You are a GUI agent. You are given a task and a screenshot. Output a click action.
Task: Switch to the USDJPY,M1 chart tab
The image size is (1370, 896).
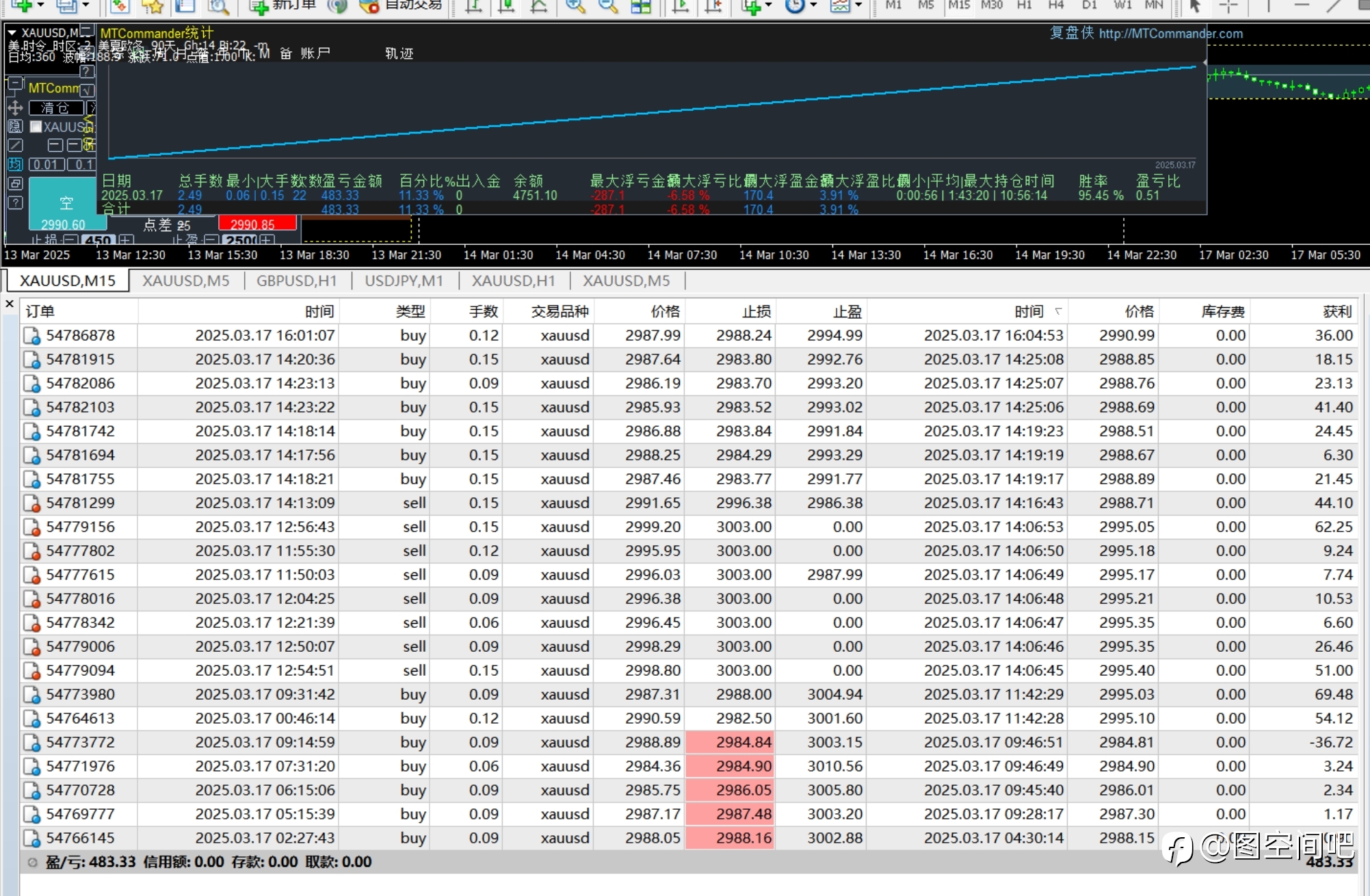pyautogui.click(x=404, y=280)
